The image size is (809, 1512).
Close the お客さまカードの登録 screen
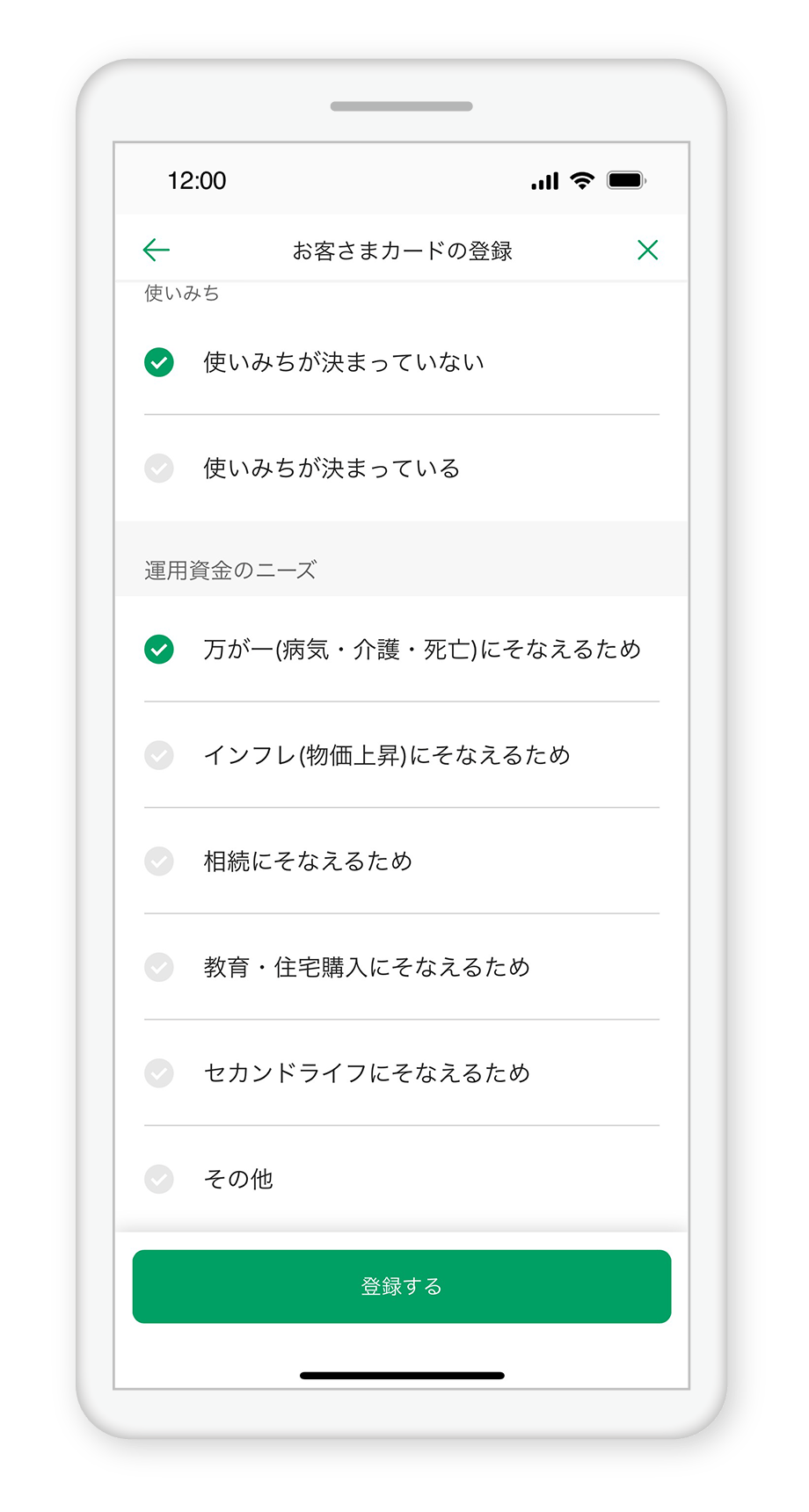[x=648, y=251]
